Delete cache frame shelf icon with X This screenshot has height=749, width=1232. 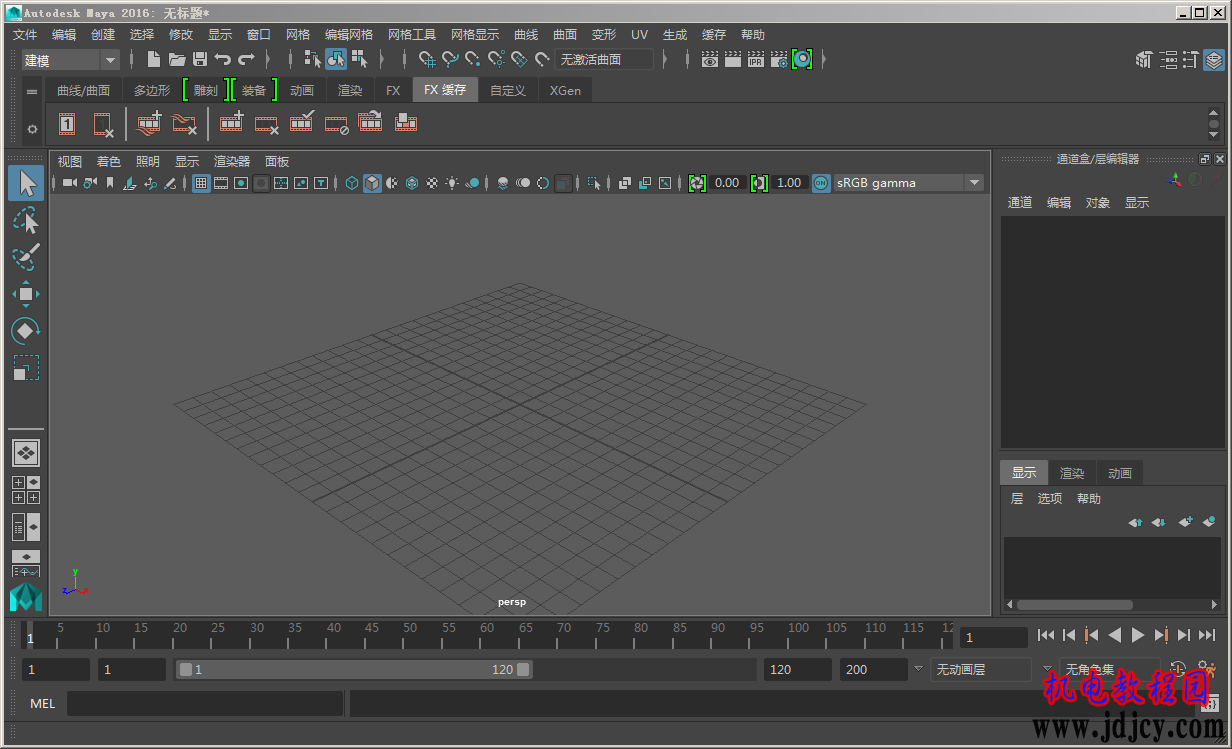coord(104,124)
